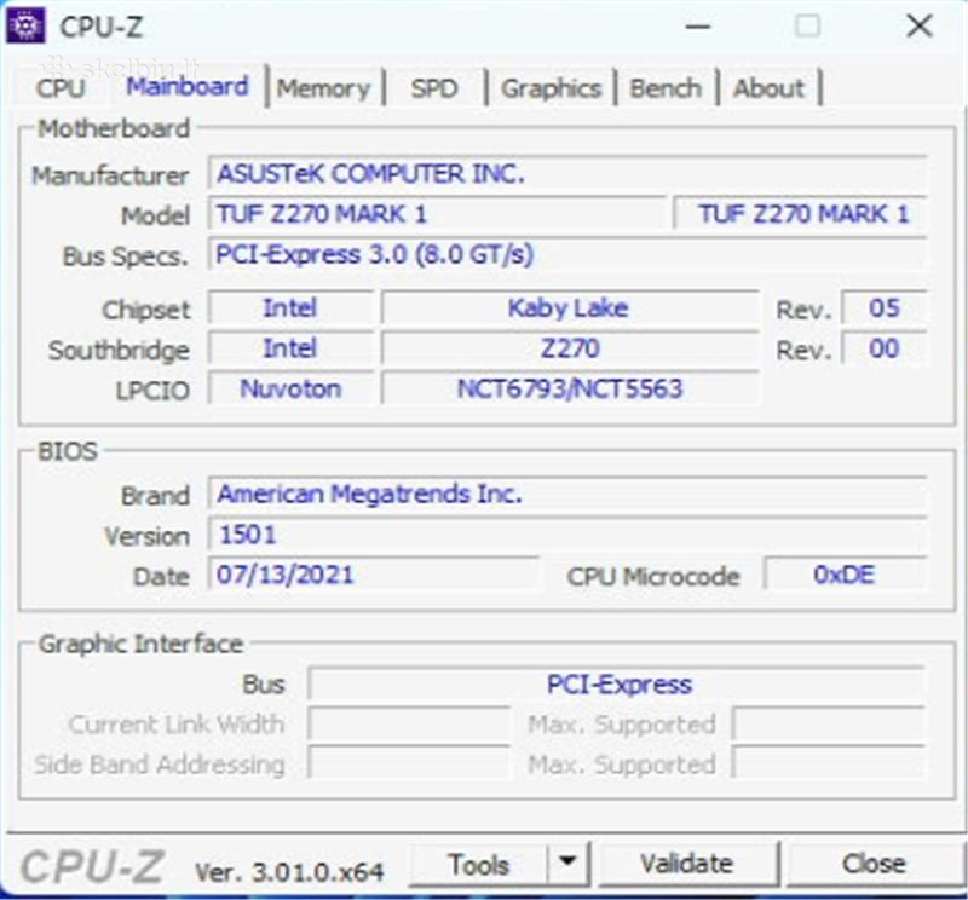Open the Graphics tab

click(x=551, y=89)
